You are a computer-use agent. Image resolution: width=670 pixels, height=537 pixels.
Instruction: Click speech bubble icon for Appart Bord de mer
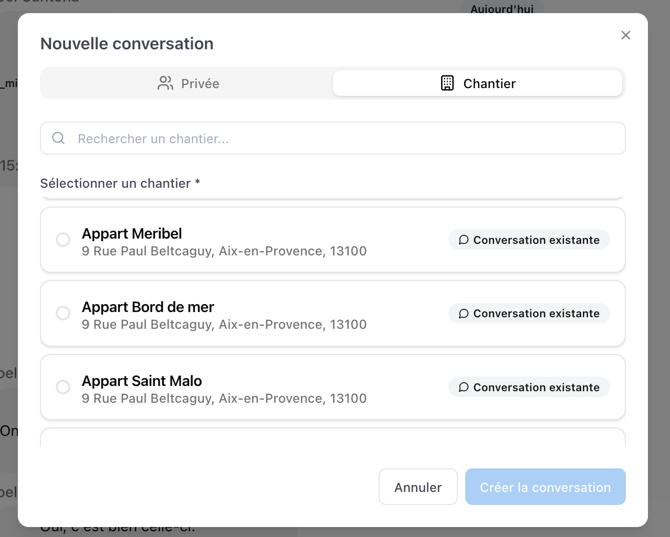(463, 314)
